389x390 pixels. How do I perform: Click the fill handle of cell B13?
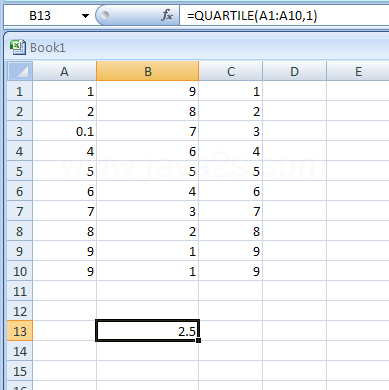click(199, 340)
